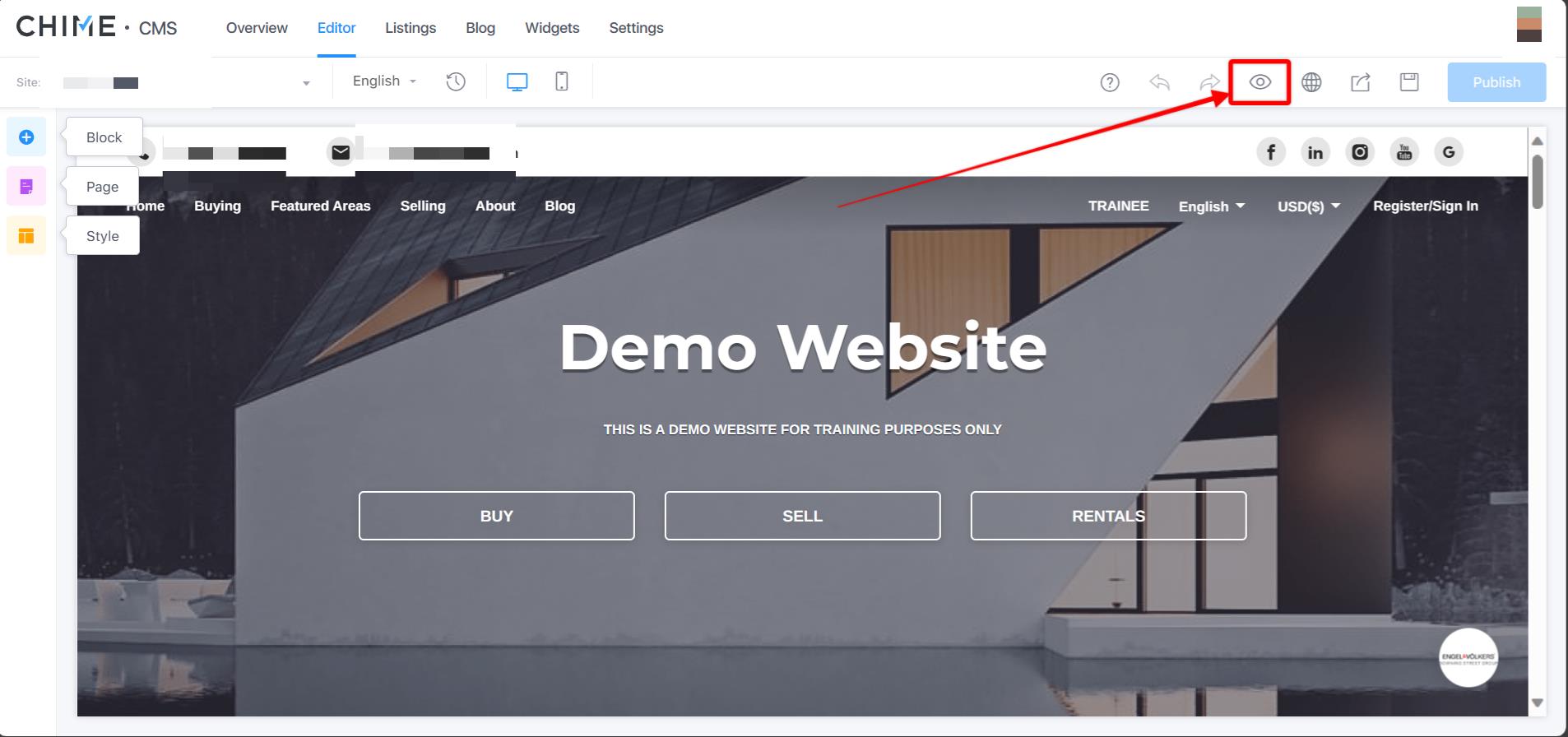This screenshot has width=1568, height=737.
Task: Switch to desktop preview mode
Action: (x=517, y=81)
